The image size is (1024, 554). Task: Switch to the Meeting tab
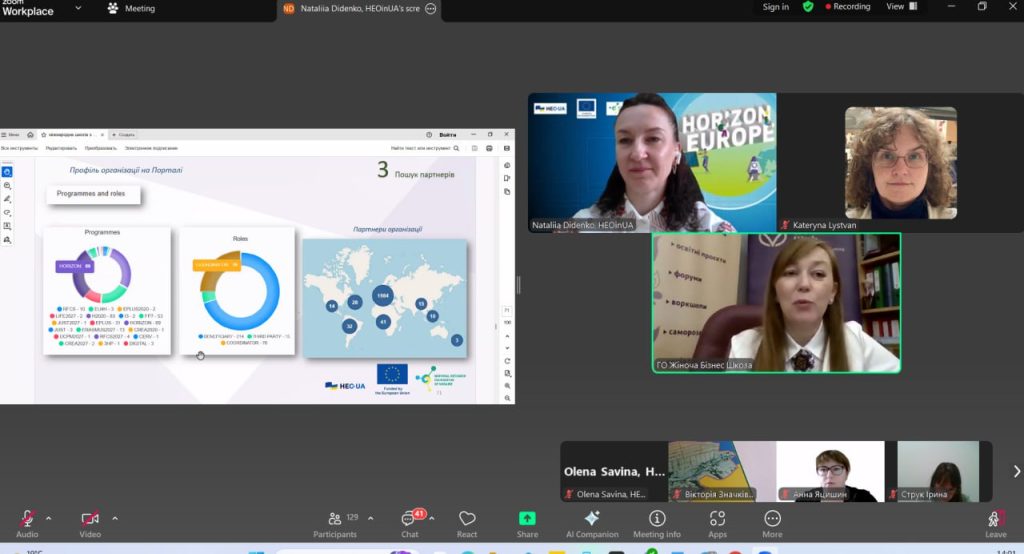coord(132,8)
